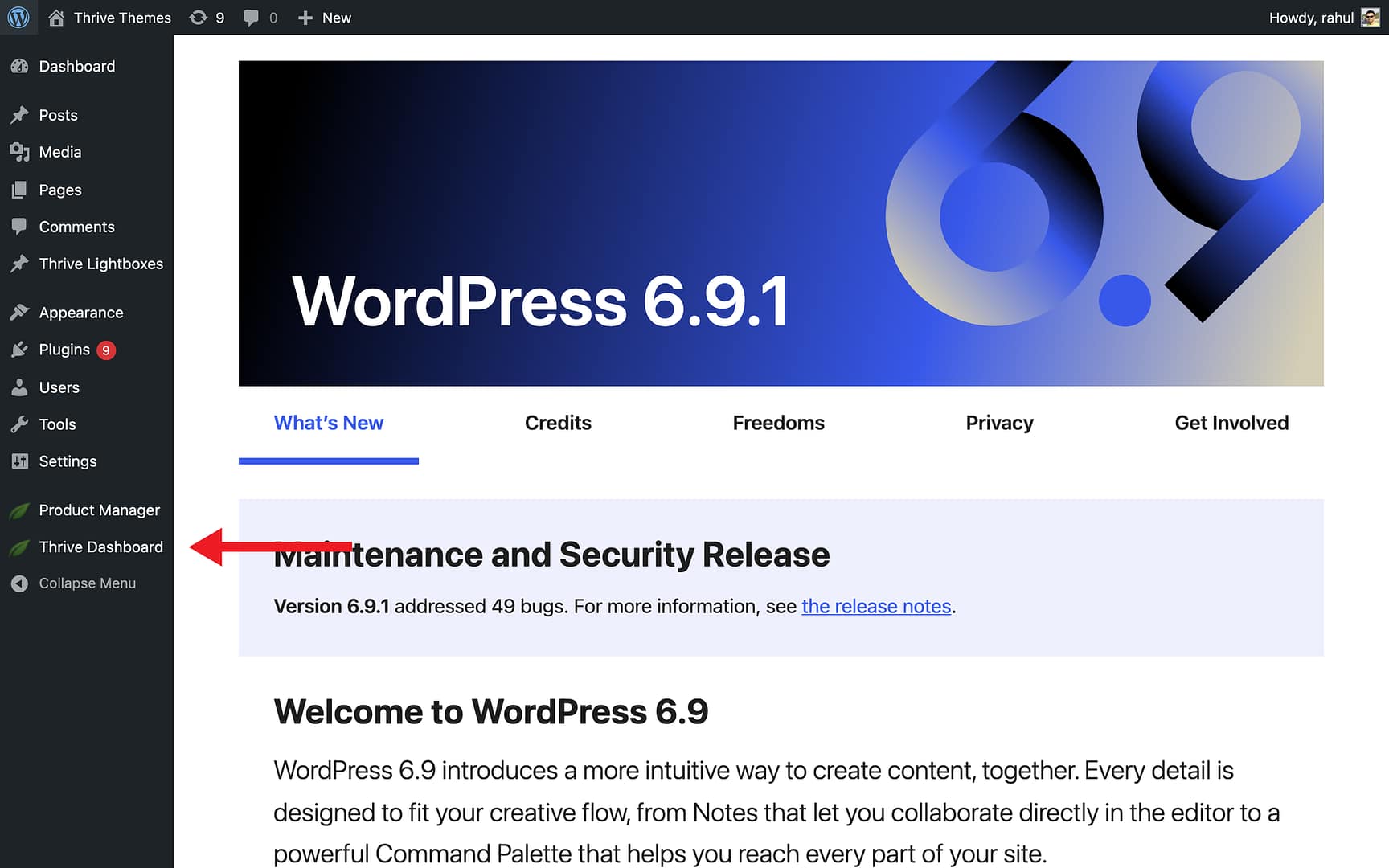The width and height of the screenshot is (1389, 868).
Task: Open Product Manager in the sidebar
Action: (x=99, y=510)
